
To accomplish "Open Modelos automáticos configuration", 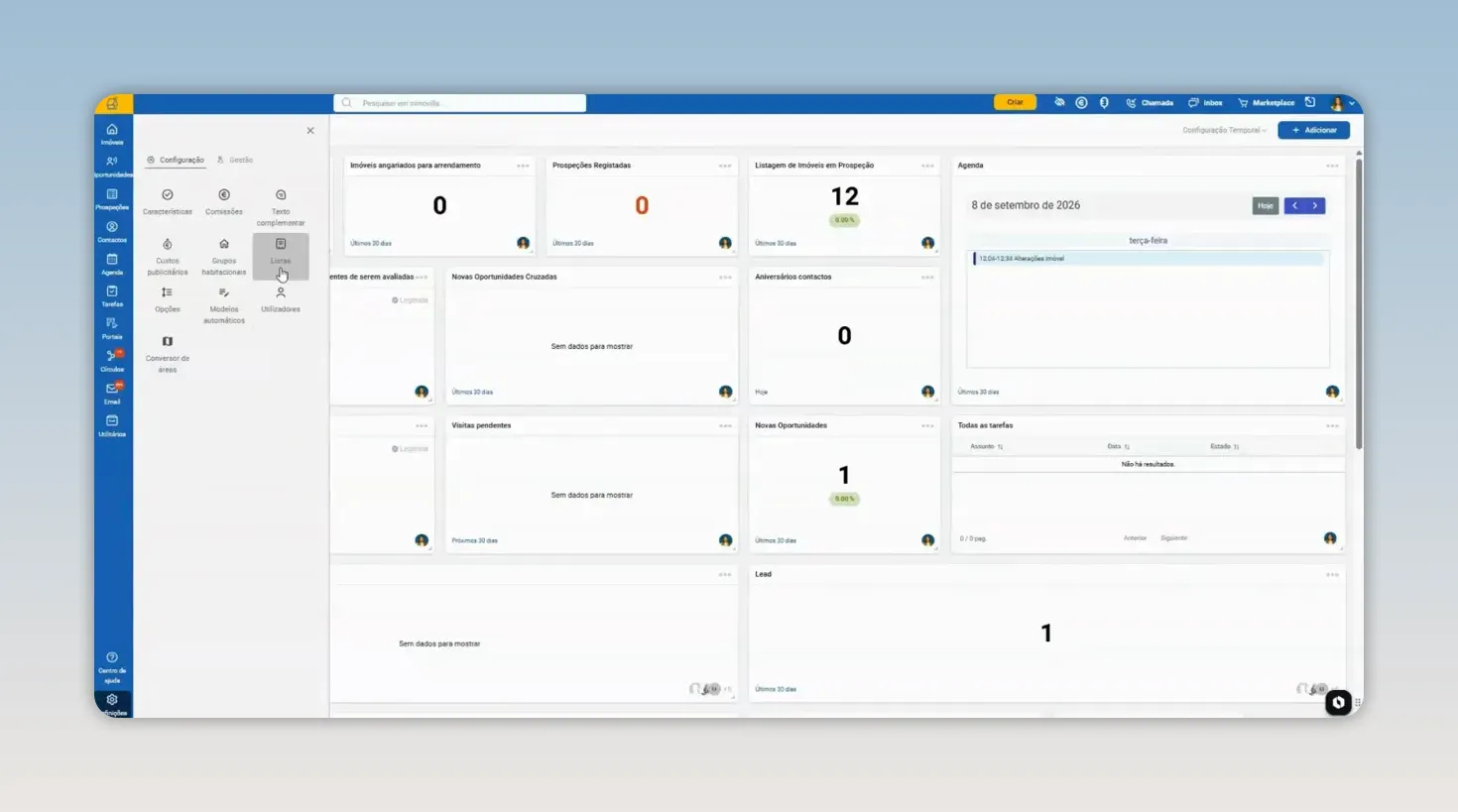I will 224,305.
